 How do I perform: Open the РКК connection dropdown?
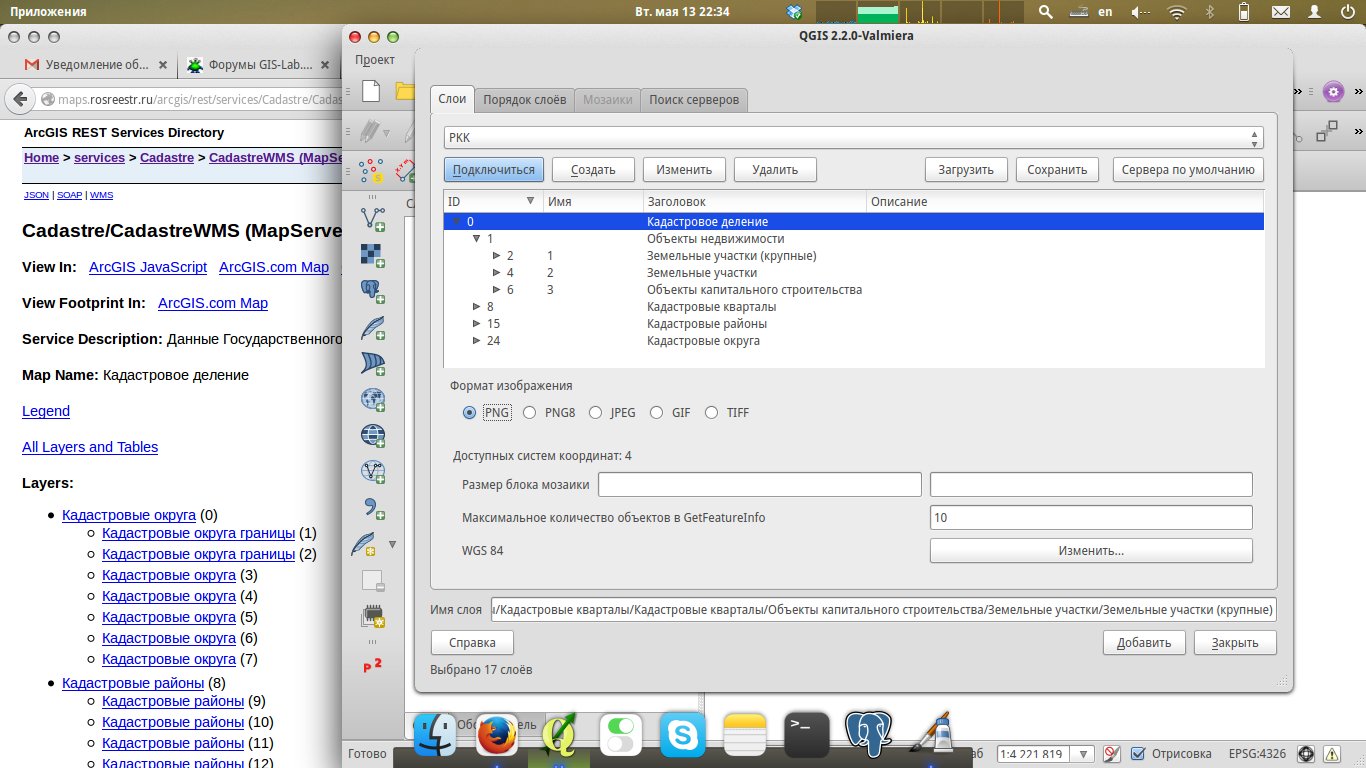point(854,138)
